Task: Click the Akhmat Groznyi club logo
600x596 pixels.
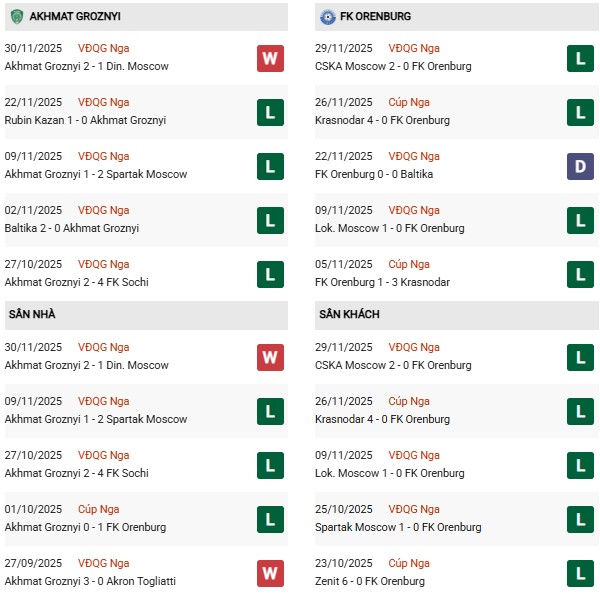Action: click(17, 17)
